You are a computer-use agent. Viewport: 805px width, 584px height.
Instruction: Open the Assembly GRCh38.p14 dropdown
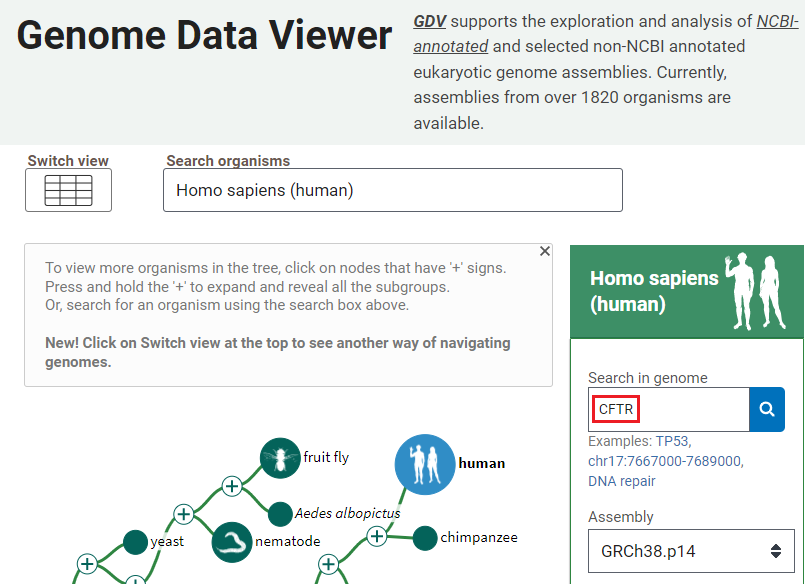click(691, 551)
